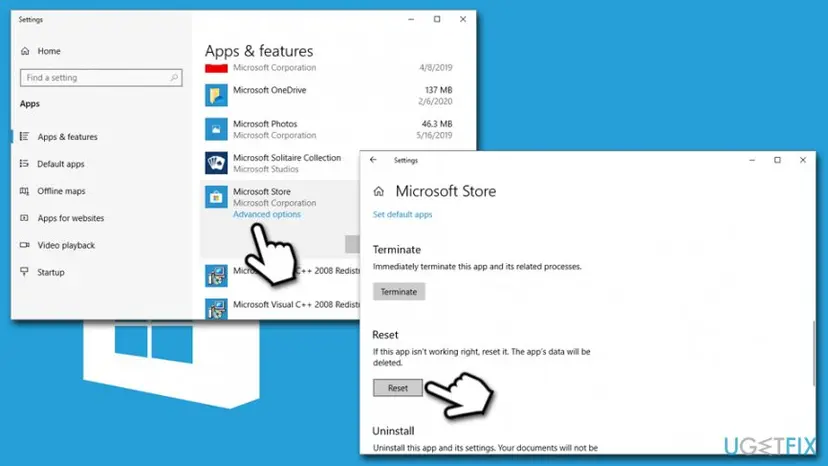Click the back arrow in the Microsoft Store settings window
Image resolution: width=828 pixels, height=466 pixels.
[373, 160]
